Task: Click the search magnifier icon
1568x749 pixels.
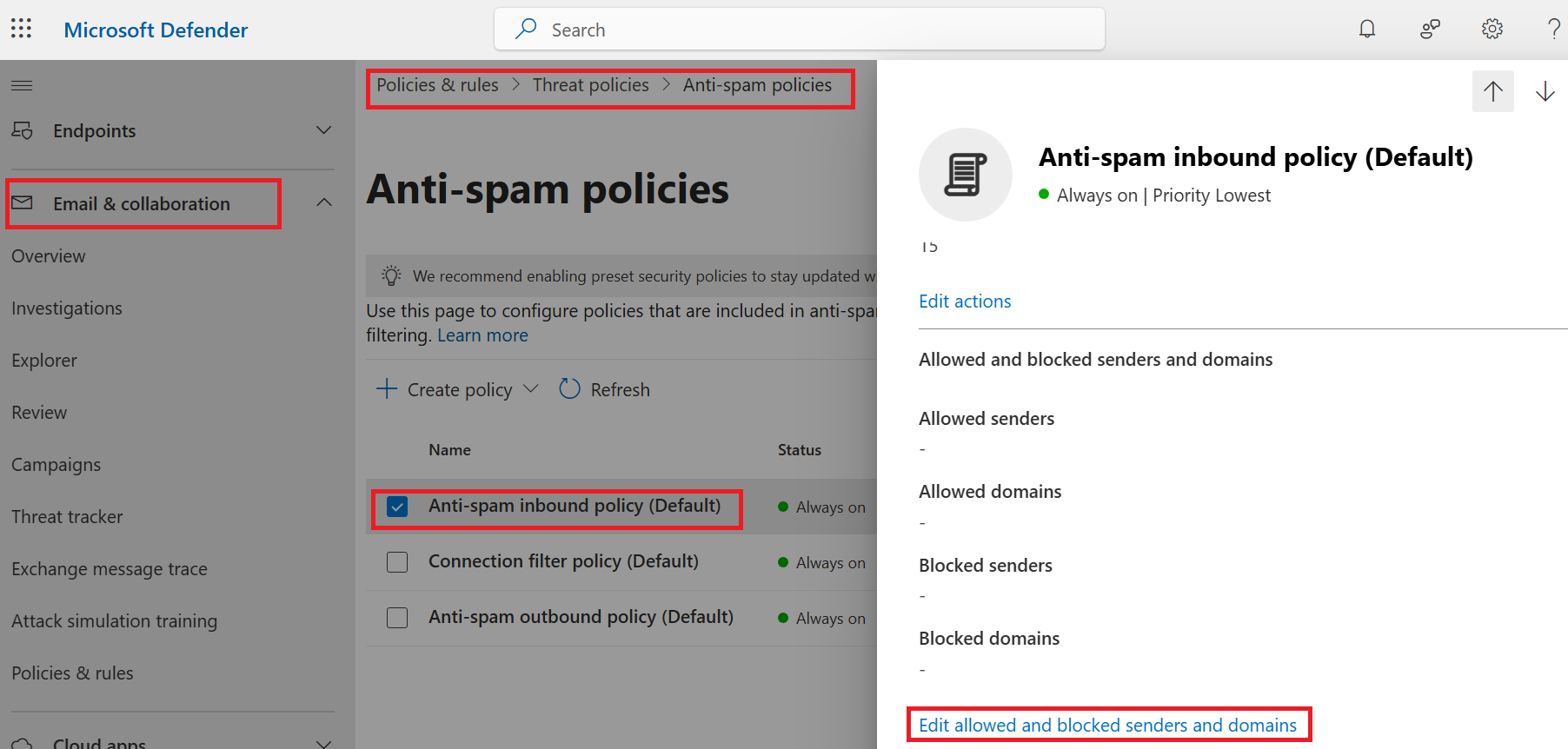Action: click(x=526, y=29)
